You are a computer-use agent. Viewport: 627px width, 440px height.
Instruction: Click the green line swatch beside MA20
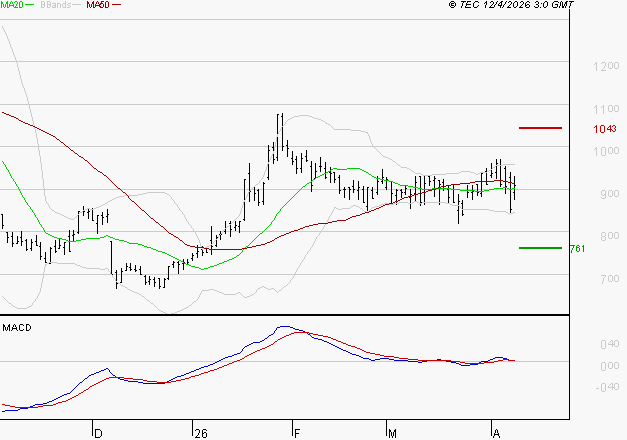[x=33, y=6]
